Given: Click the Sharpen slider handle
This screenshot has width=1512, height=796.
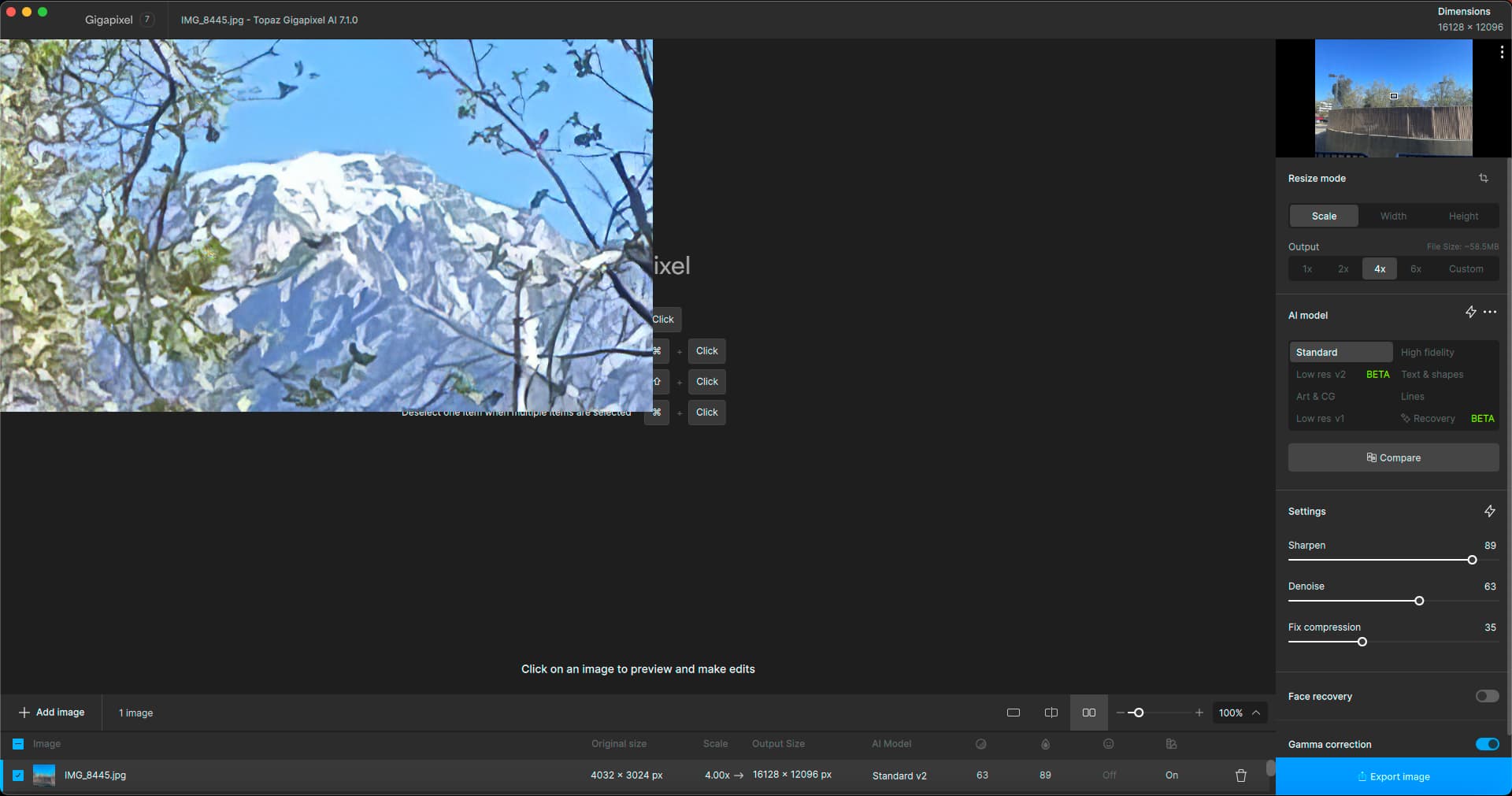Looking at the screenshot, I should click(1471, 560).
